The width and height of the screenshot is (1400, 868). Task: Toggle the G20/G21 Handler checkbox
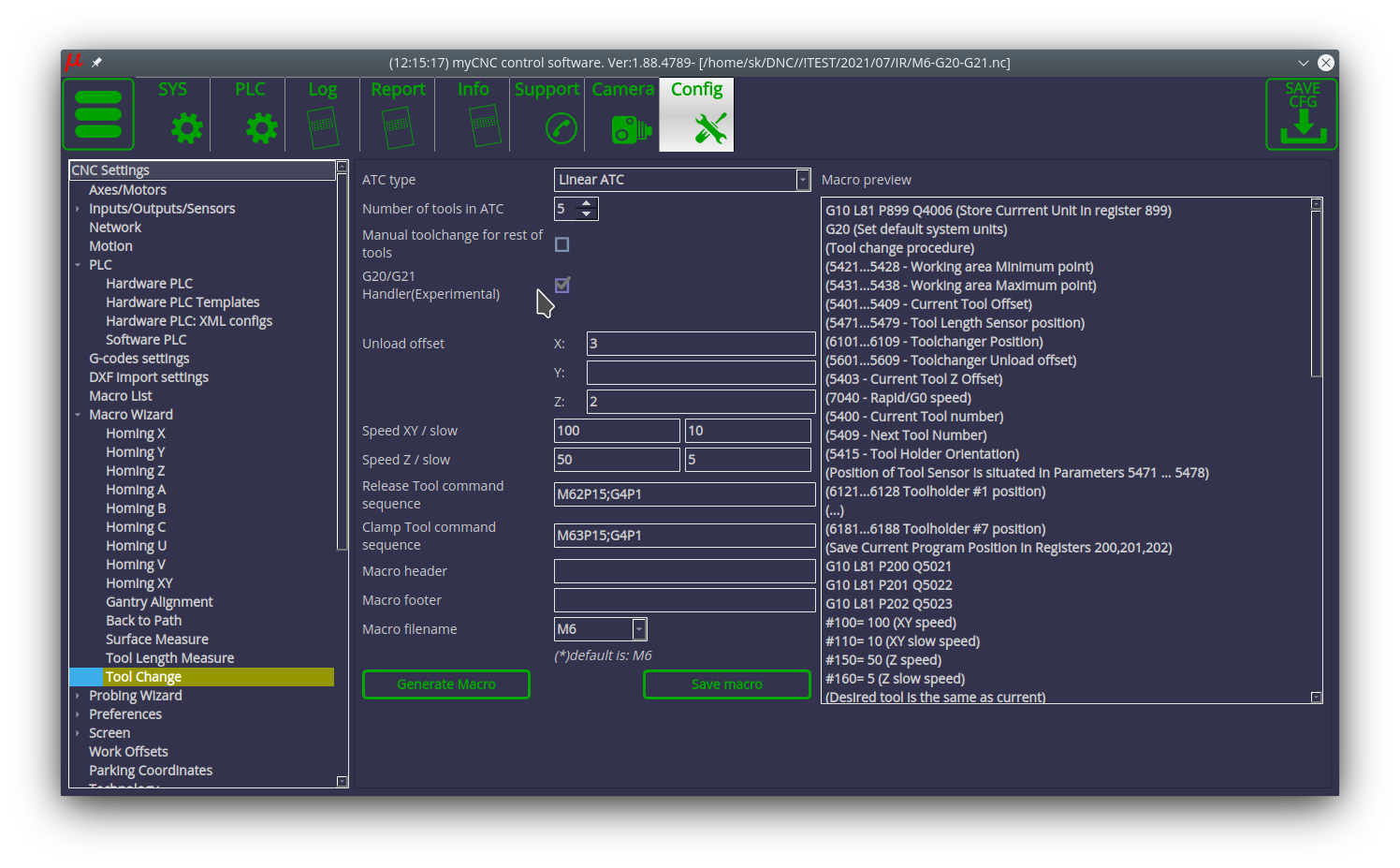(x=562, y=285)
